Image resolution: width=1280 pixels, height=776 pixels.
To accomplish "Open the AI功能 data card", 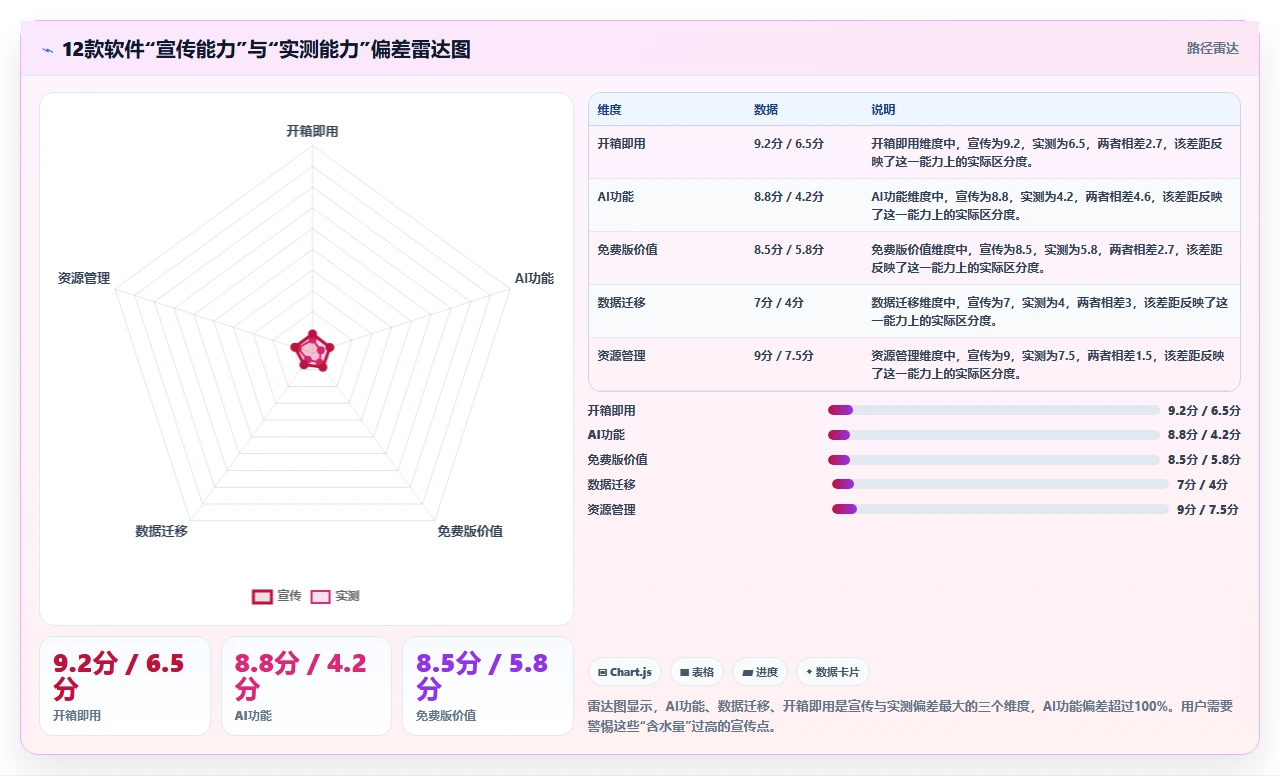I will pos(306,686).
